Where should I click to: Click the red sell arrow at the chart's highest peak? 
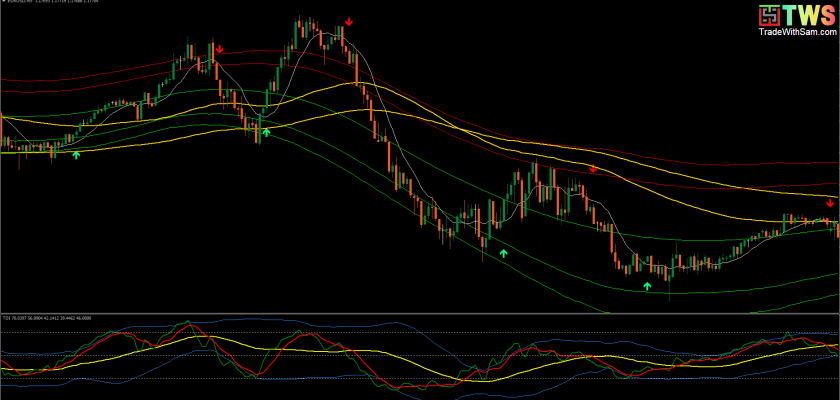coord(349,22)
